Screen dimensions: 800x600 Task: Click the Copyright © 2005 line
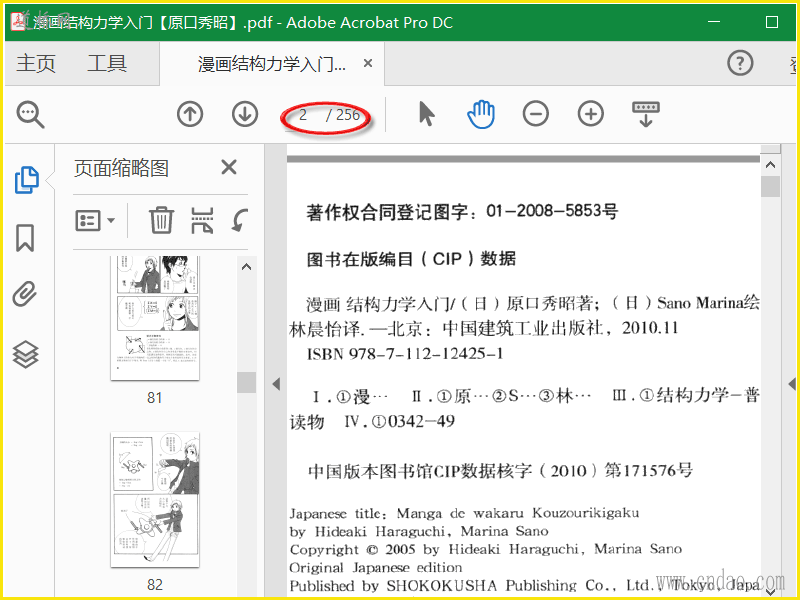[486, 549]
